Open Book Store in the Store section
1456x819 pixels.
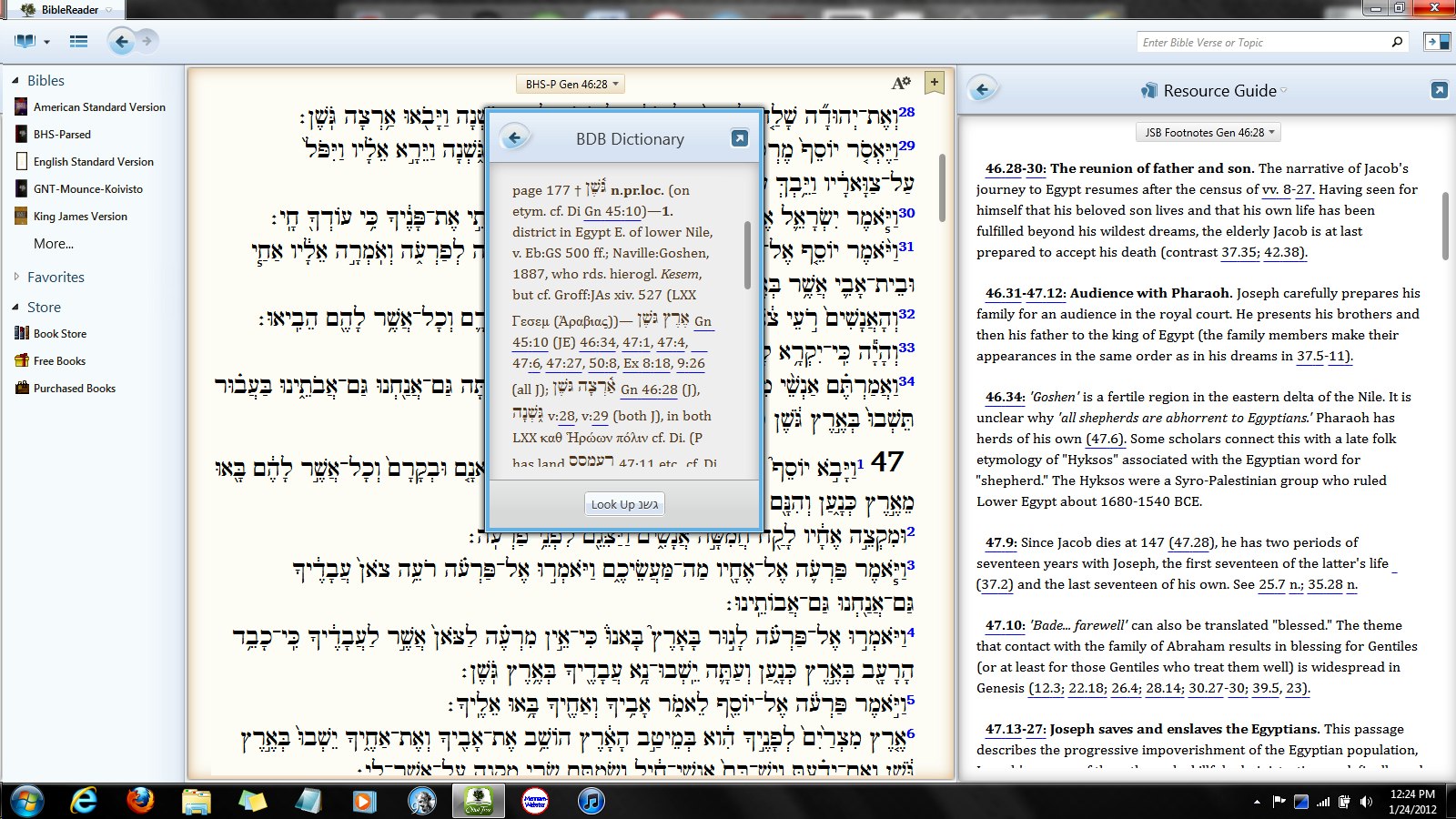[x=60, y=333]
